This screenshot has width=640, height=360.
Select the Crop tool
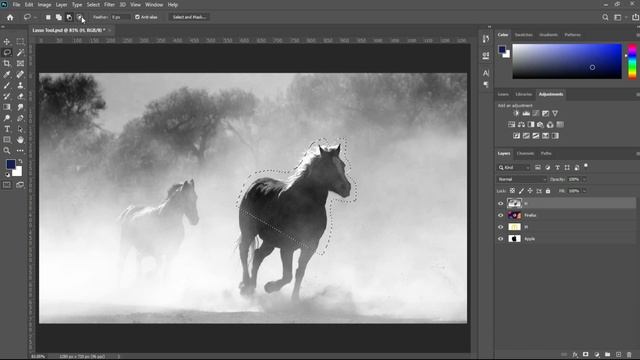(7, 63)
